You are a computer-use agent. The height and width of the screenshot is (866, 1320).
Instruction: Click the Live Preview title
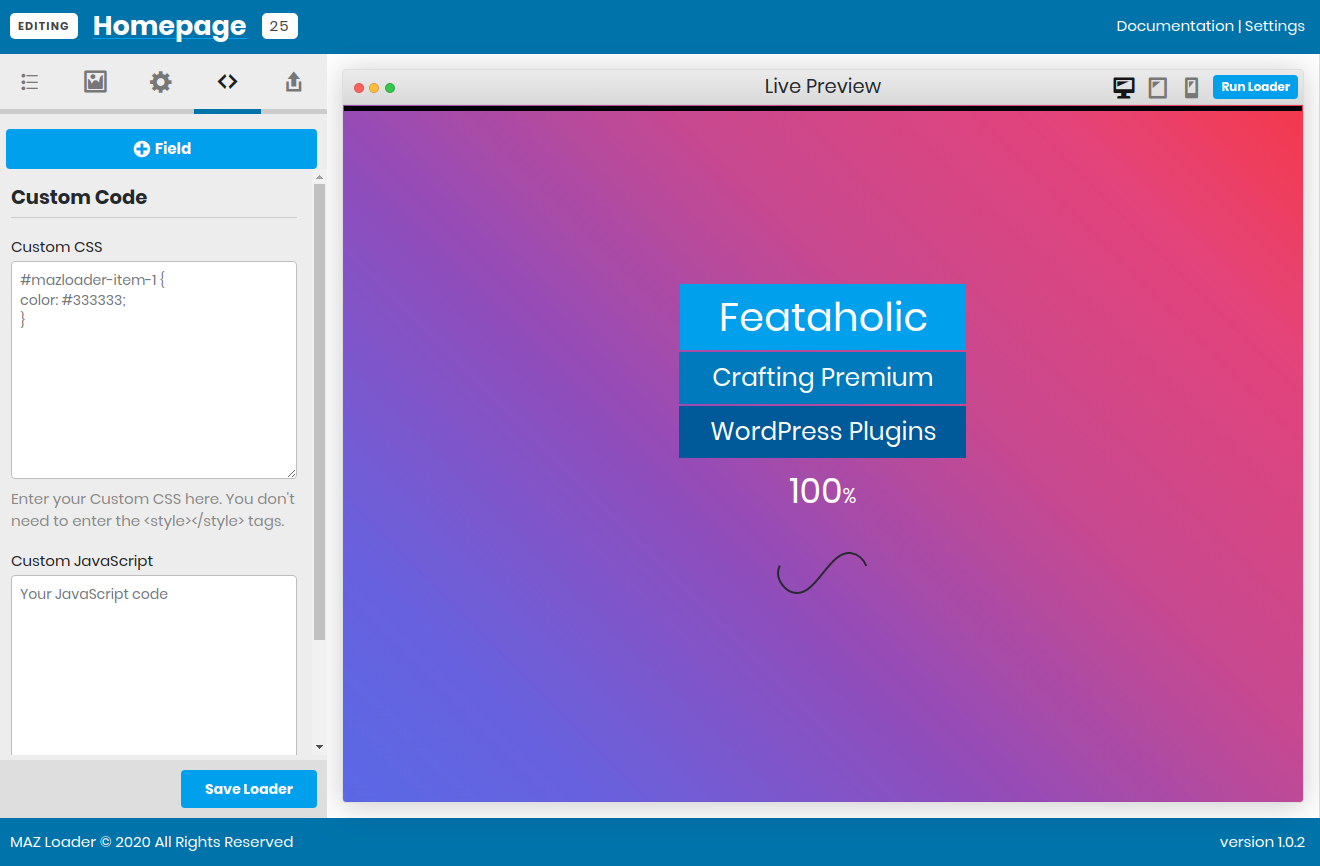click(822, 86)
